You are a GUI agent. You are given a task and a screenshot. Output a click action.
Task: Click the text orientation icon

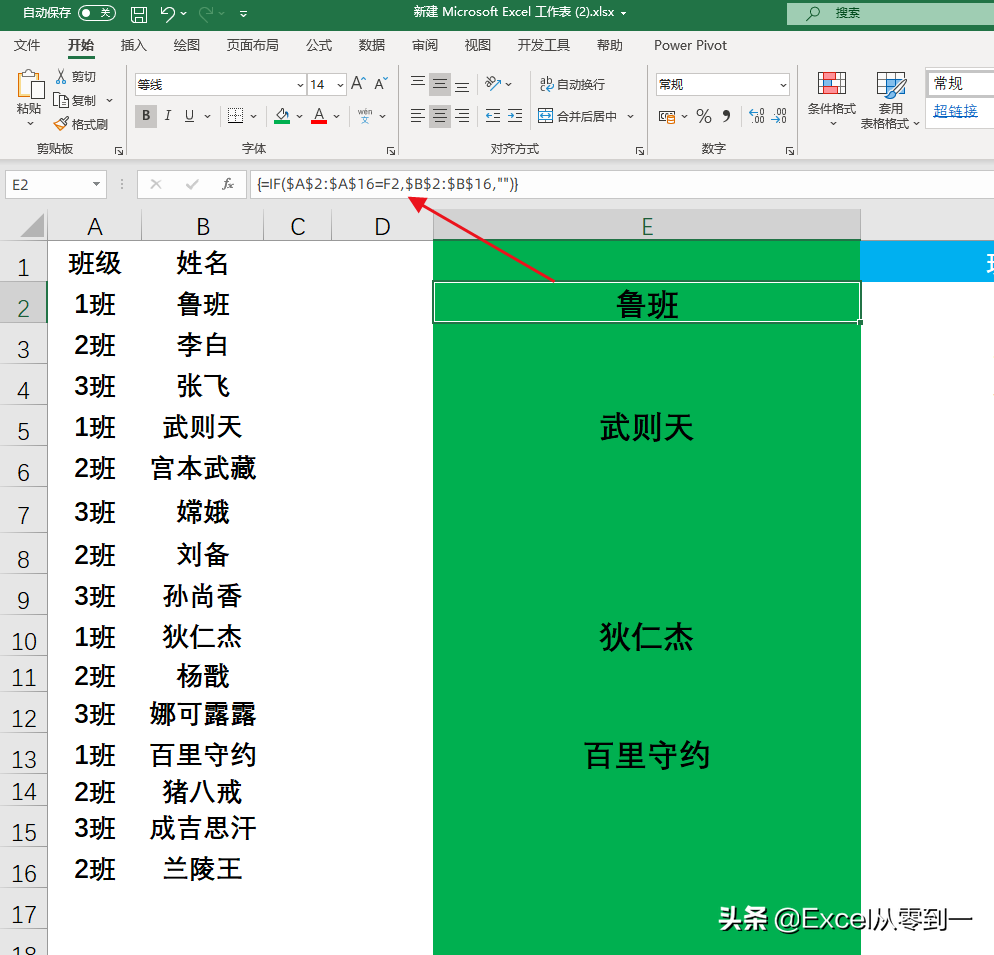click(x=493, y=83)
